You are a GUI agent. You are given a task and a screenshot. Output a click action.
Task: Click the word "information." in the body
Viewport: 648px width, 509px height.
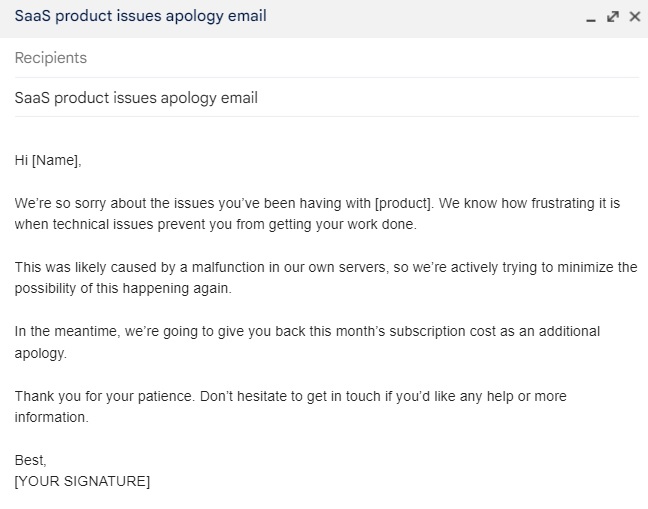tap(51, 418)
